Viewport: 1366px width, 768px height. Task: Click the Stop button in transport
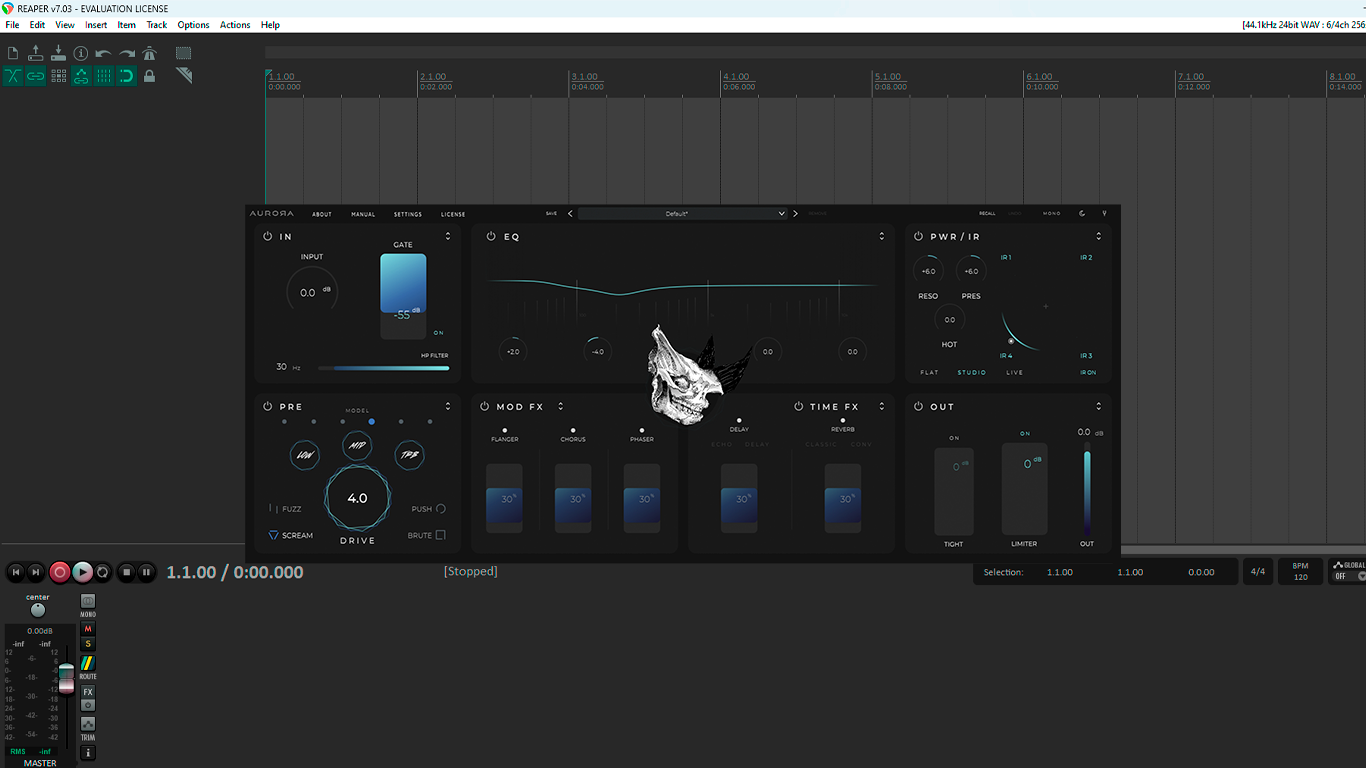(x=126, y=572)
